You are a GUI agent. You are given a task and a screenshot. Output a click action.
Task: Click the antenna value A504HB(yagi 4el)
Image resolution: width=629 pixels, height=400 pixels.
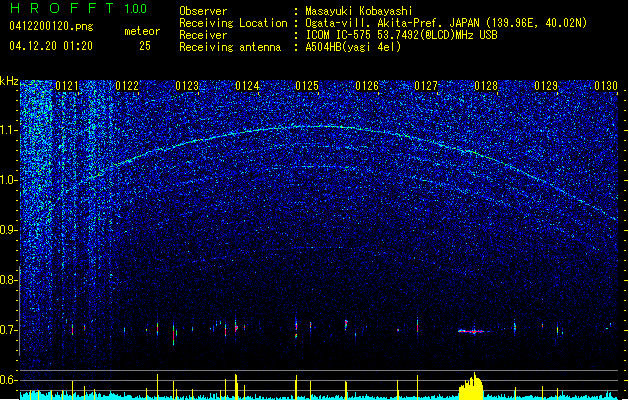(x=353, y=47)
